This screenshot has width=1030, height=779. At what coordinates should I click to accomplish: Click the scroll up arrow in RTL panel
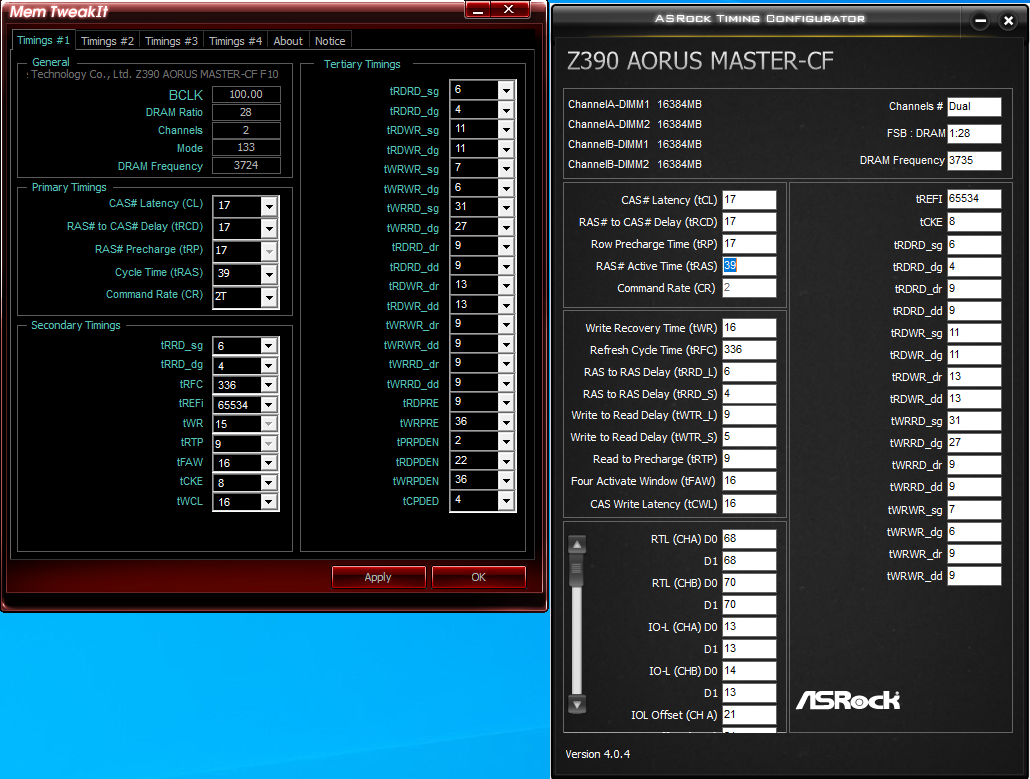pyautogui.click(x=577, y=545)
